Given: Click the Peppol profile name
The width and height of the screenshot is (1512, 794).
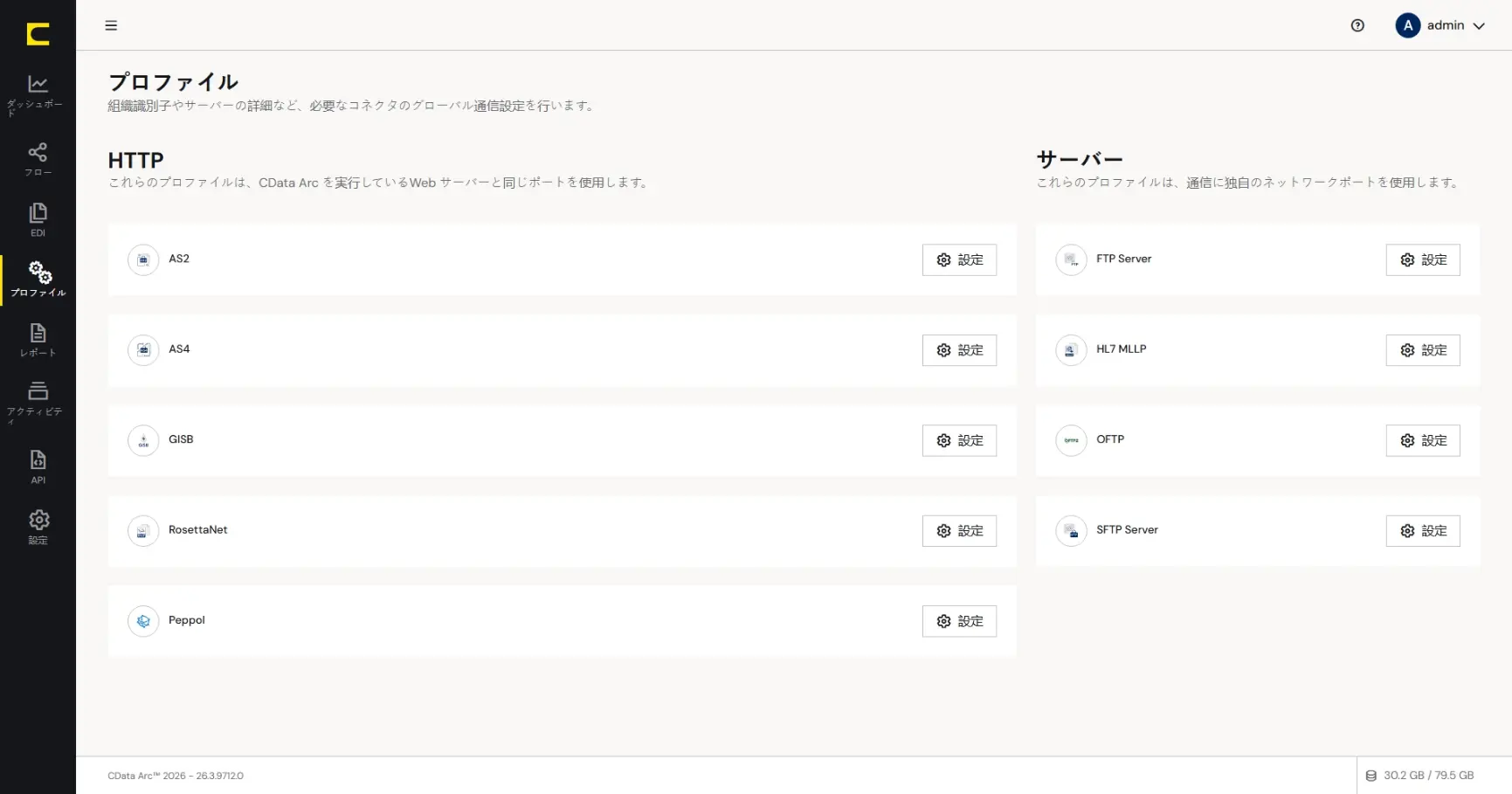Looking at the screenshot, I should click(186, 620).
